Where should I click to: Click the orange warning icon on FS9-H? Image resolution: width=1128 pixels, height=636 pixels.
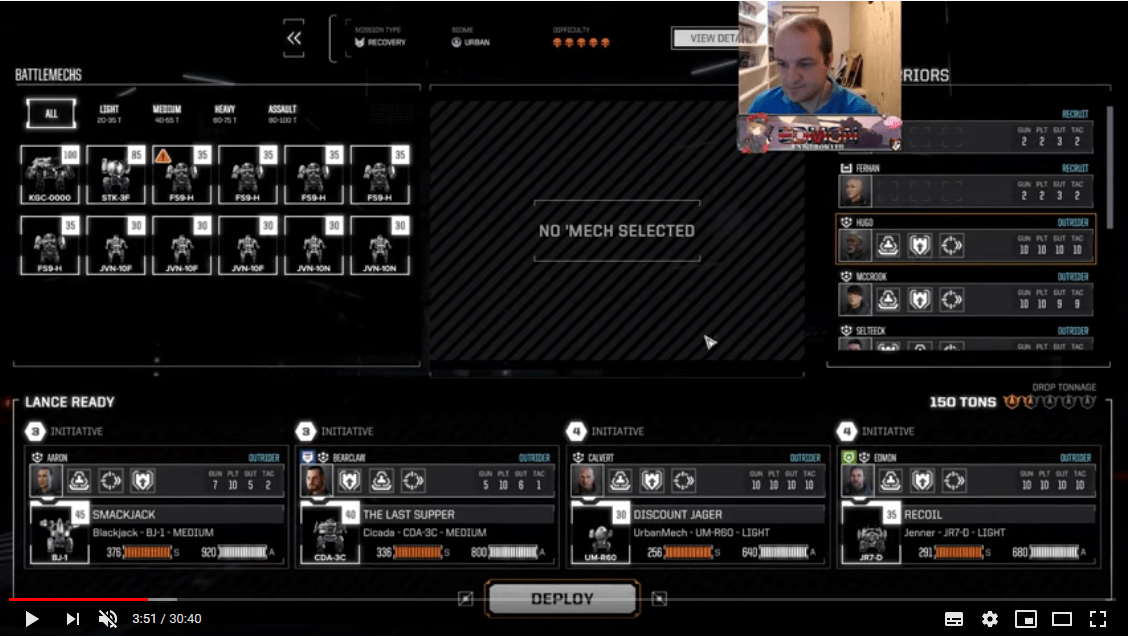(x=163, y=155)
